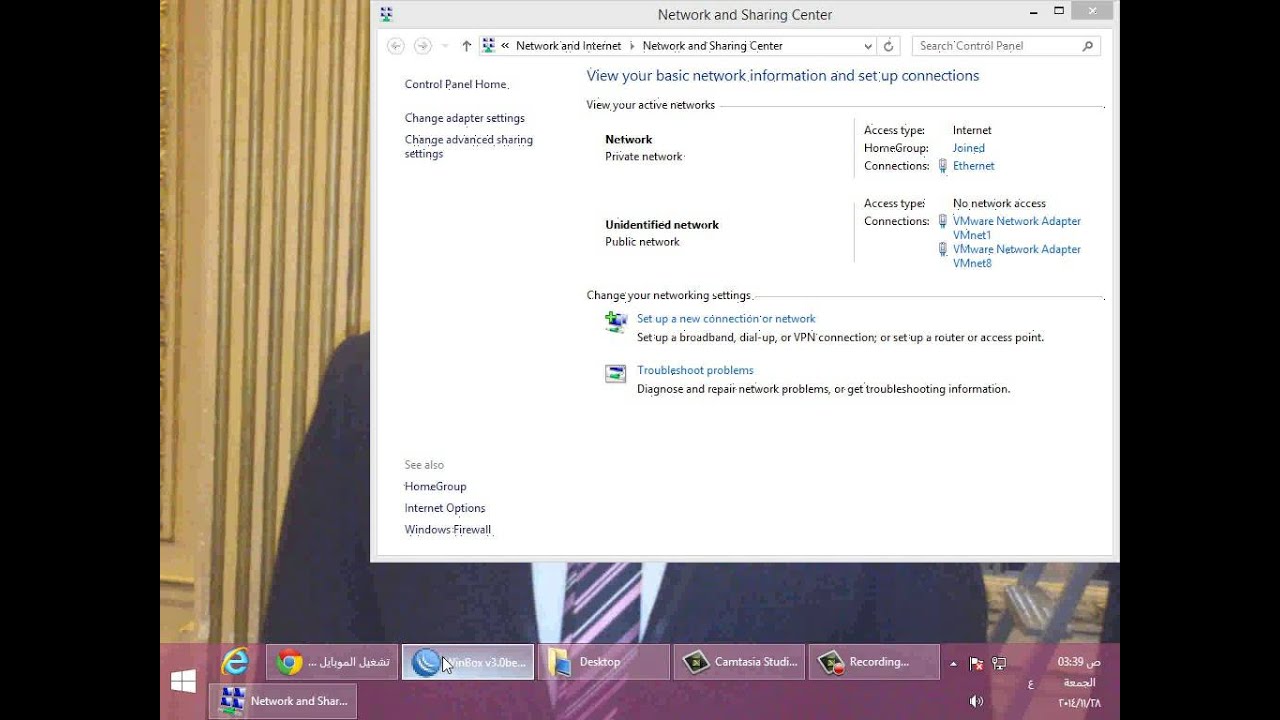Click the Arabic language indicator
This screenshot has height=720, width=1280.
pyautogui.click(x=1030, y=684)
